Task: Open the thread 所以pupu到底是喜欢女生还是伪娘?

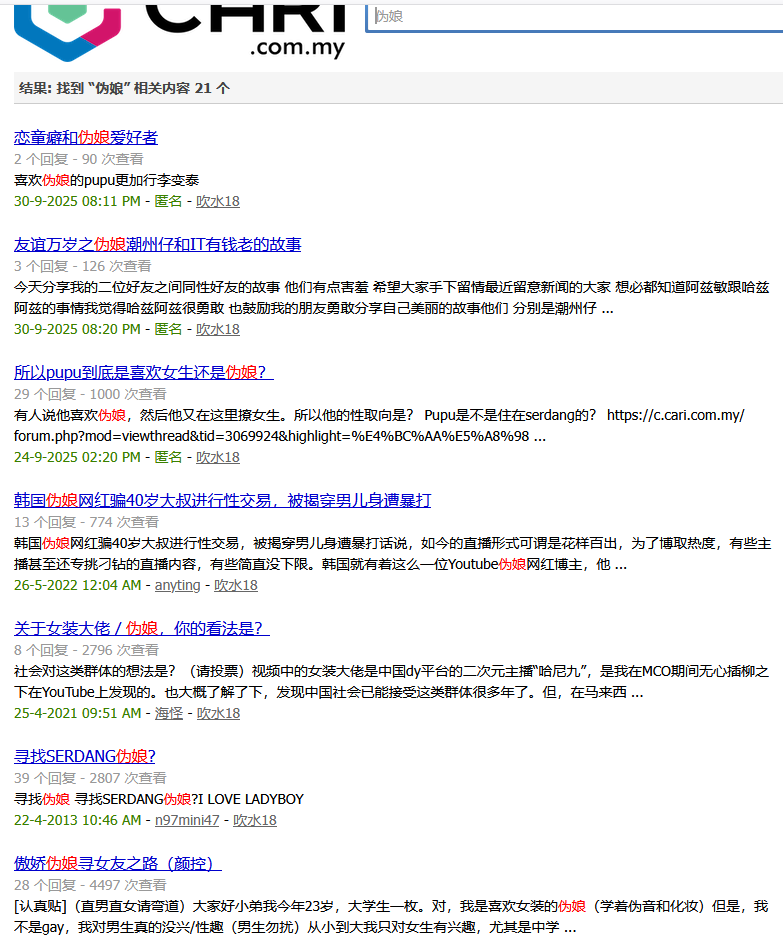Action: click(x=141, y=373)
